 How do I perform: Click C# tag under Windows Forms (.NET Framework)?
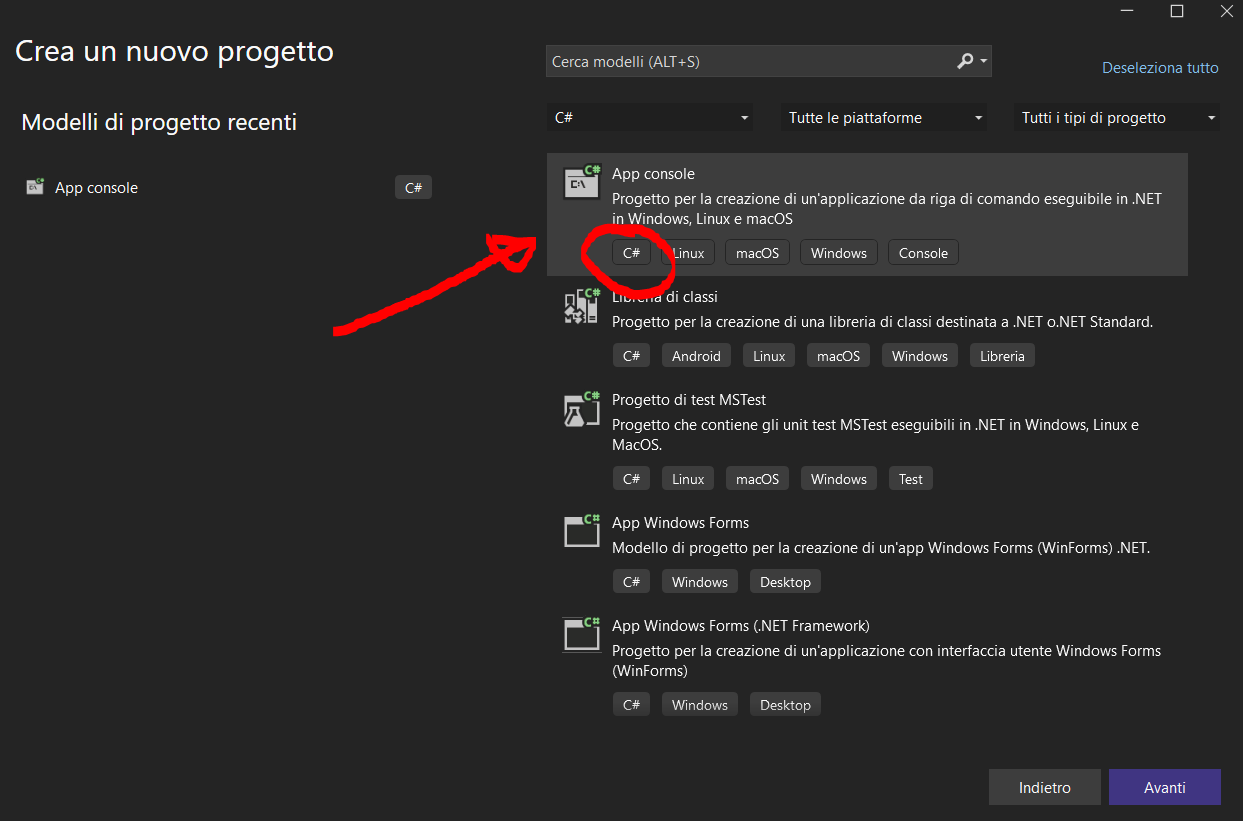[631, 705]
